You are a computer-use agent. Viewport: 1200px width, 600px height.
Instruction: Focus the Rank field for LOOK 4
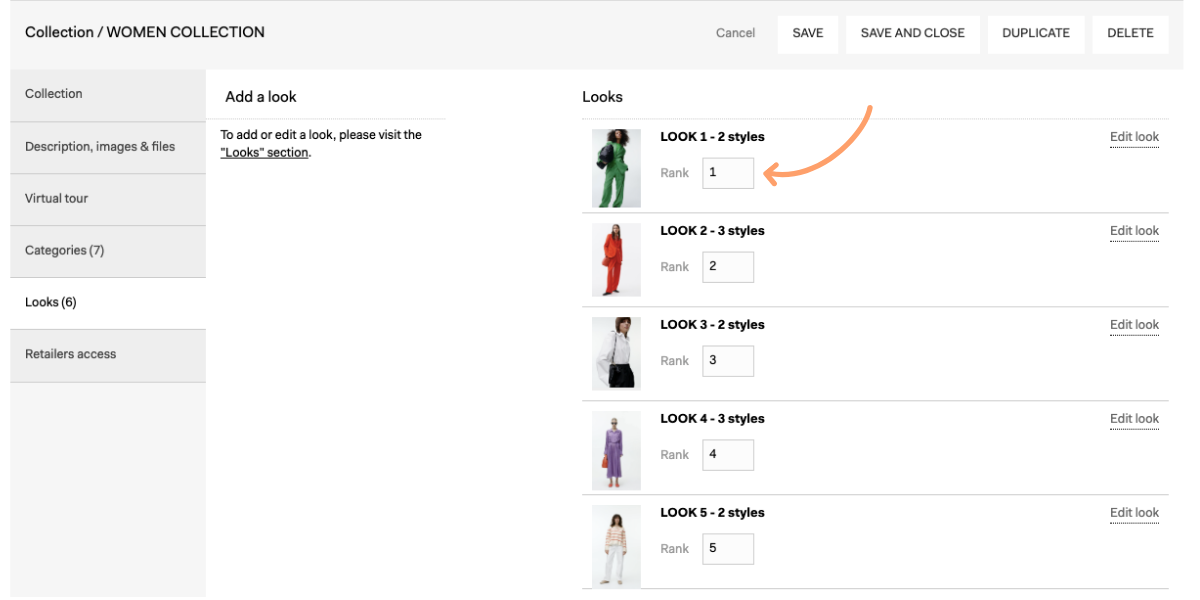pos(728,455)
